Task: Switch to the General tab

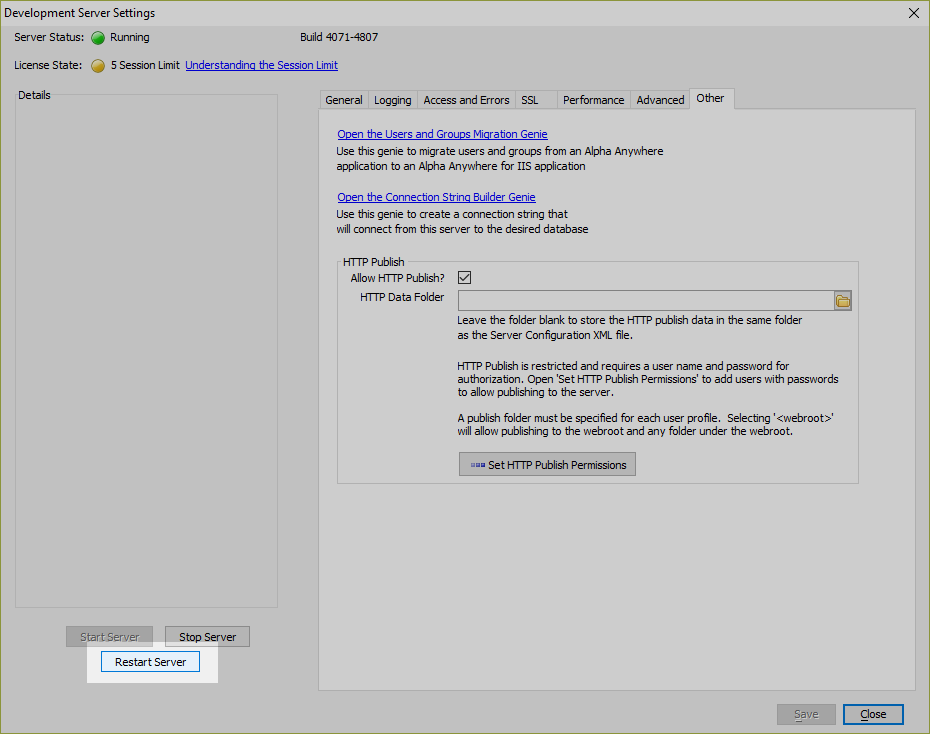Action: [x=343, y=100]
